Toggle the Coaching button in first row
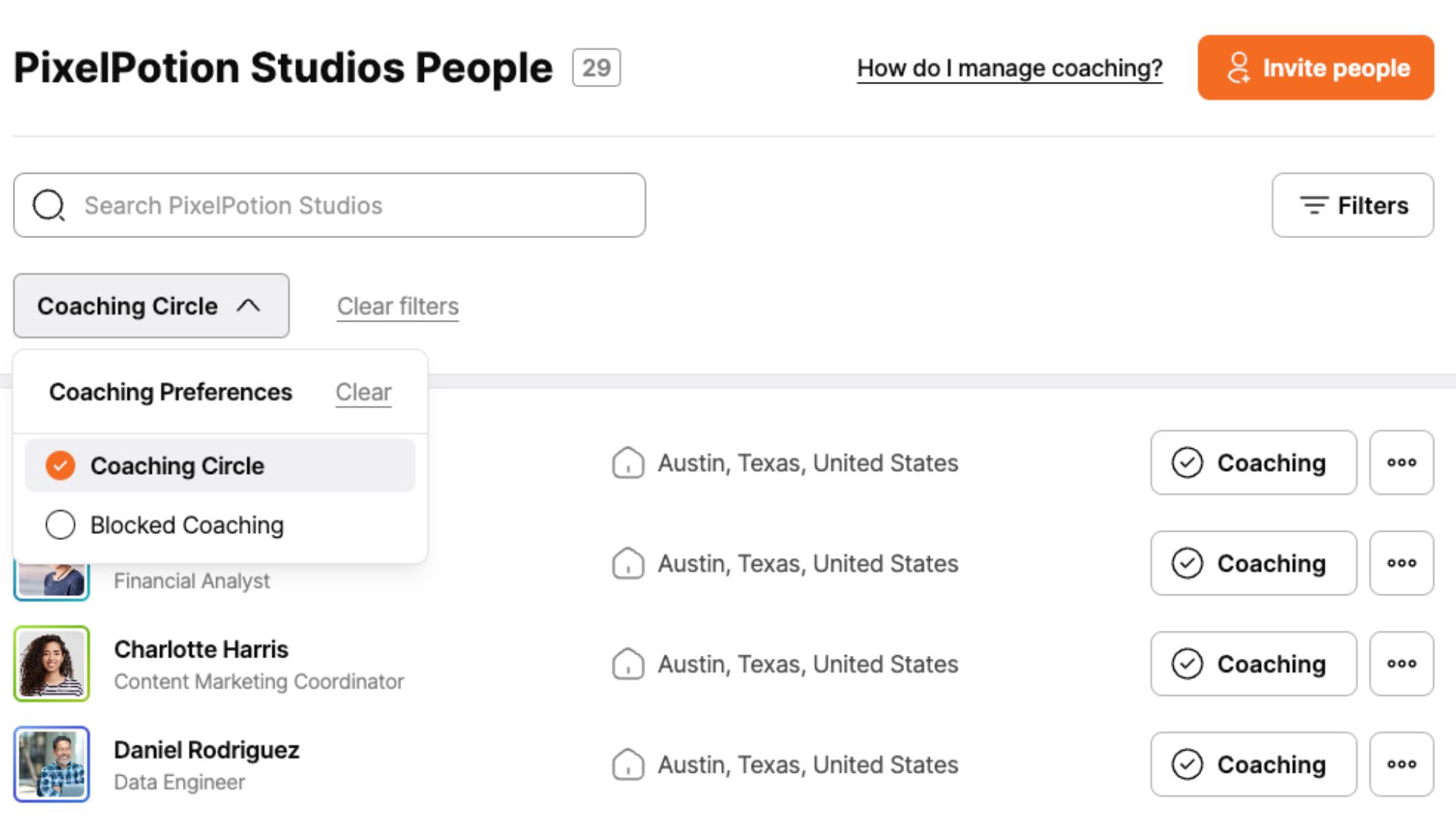 coord(1253,463)
